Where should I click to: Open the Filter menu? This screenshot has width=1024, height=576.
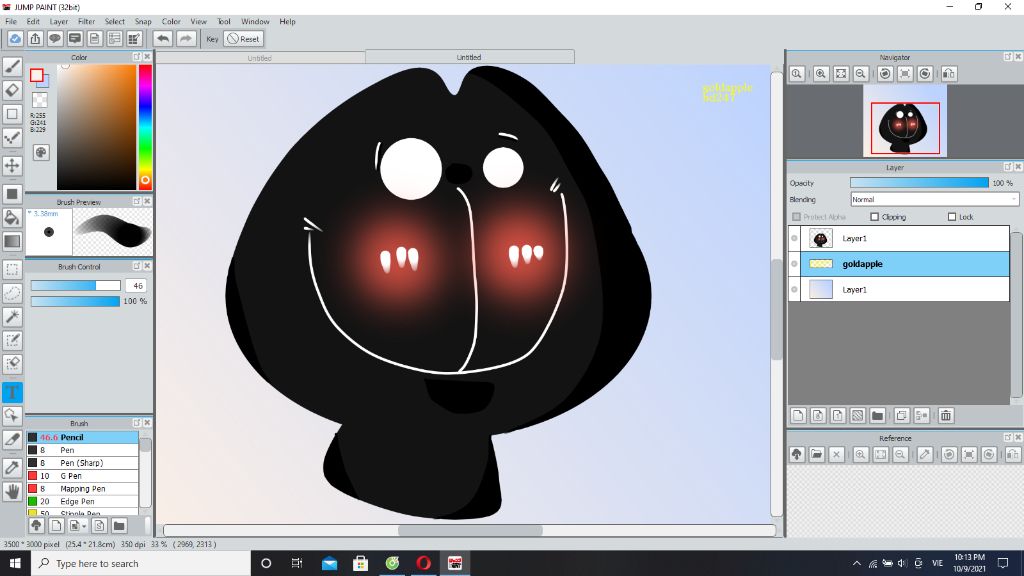pos(86,22)
